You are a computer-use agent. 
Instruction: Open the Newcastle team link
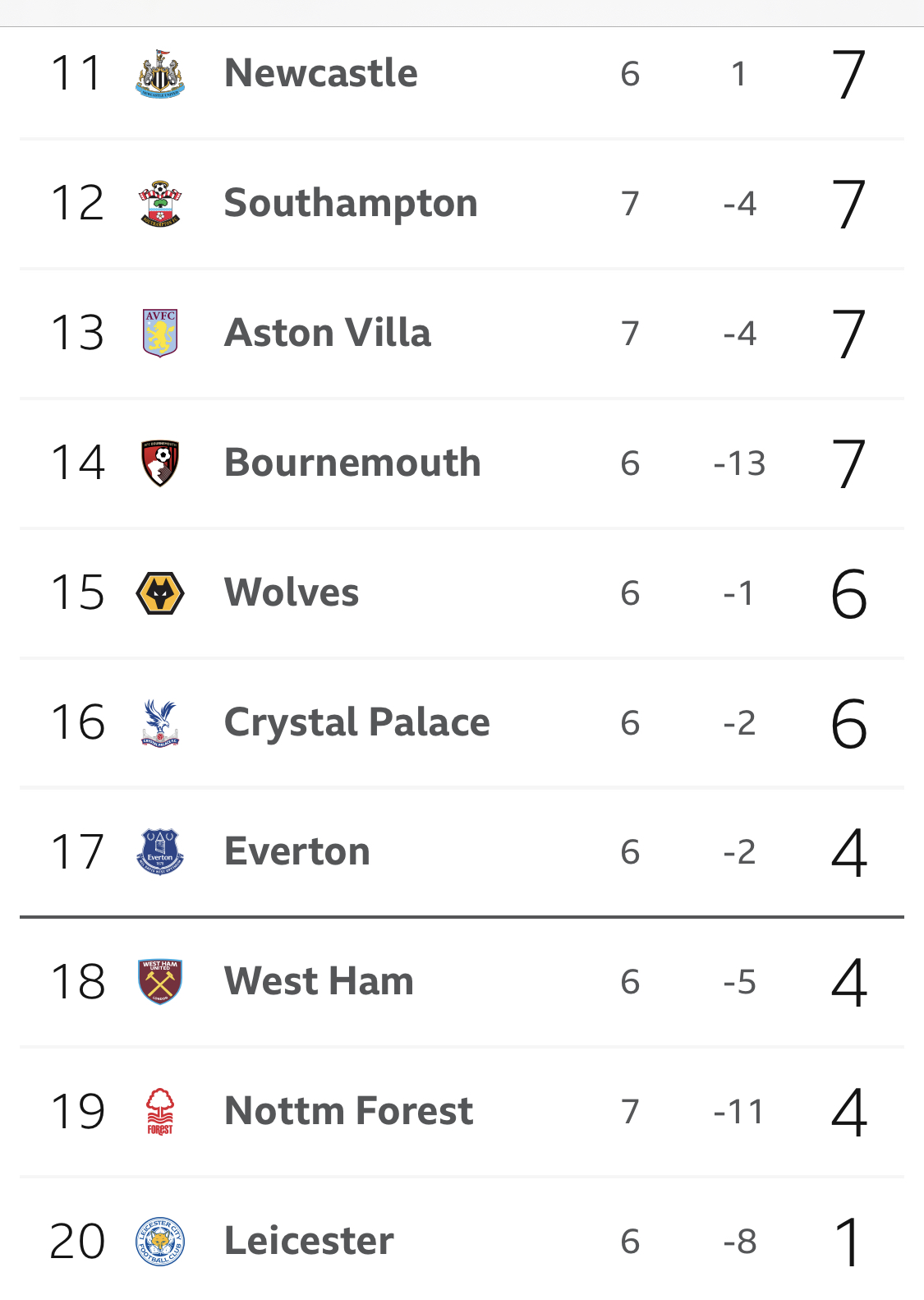pyautogui.click(x=321, y=73)
